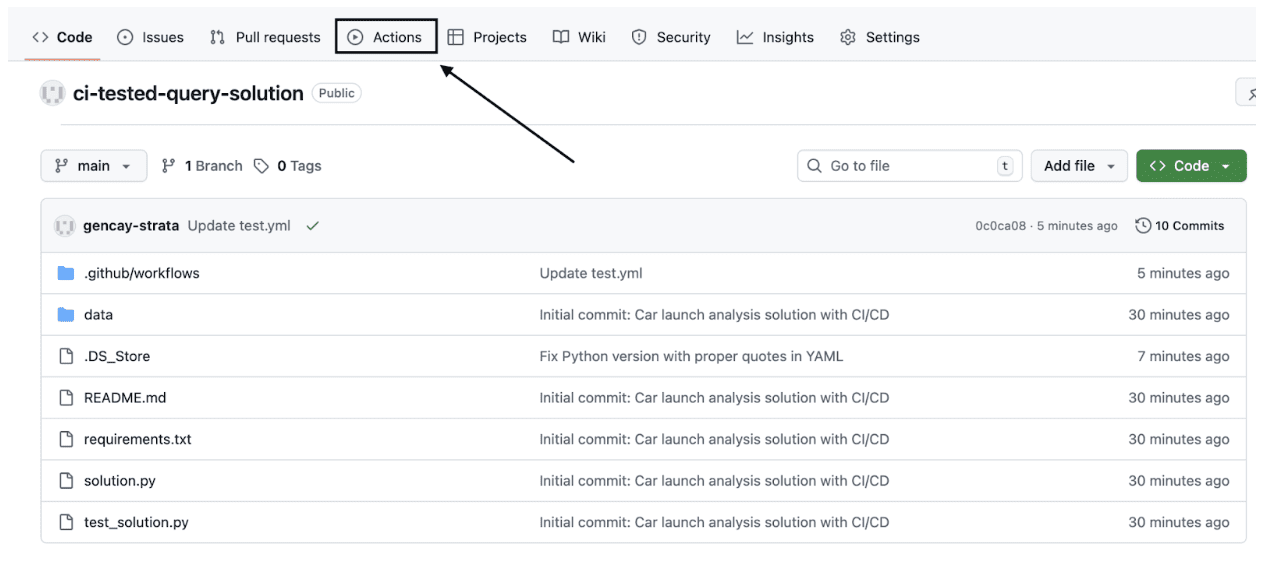Open commit message in README.md row
Screen dimensions: 1262x570
714,398
